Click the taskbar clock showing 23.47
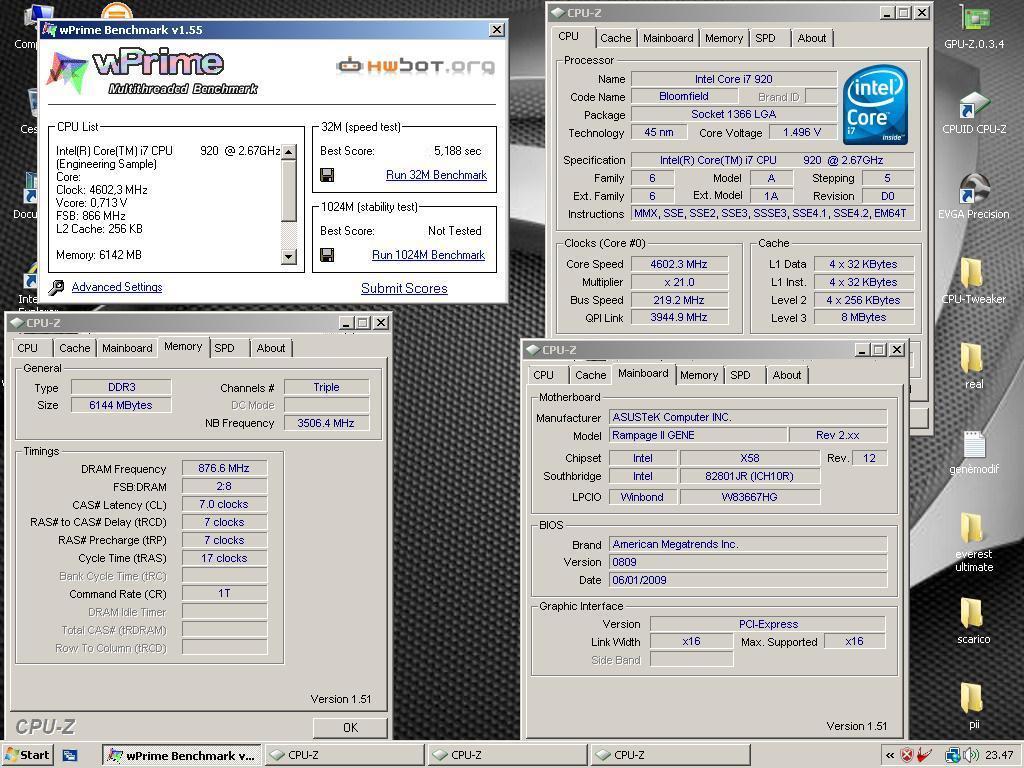The width and height of the screenshot is (1024, 768). click(999, 756)
